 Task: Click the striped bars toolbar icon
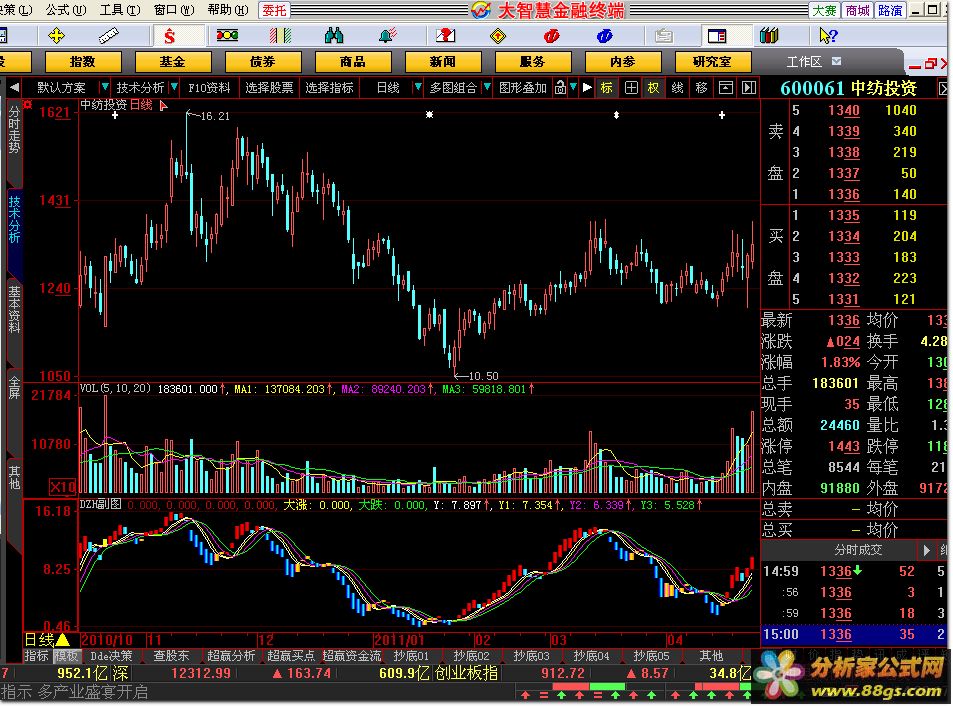pos(280,36)
